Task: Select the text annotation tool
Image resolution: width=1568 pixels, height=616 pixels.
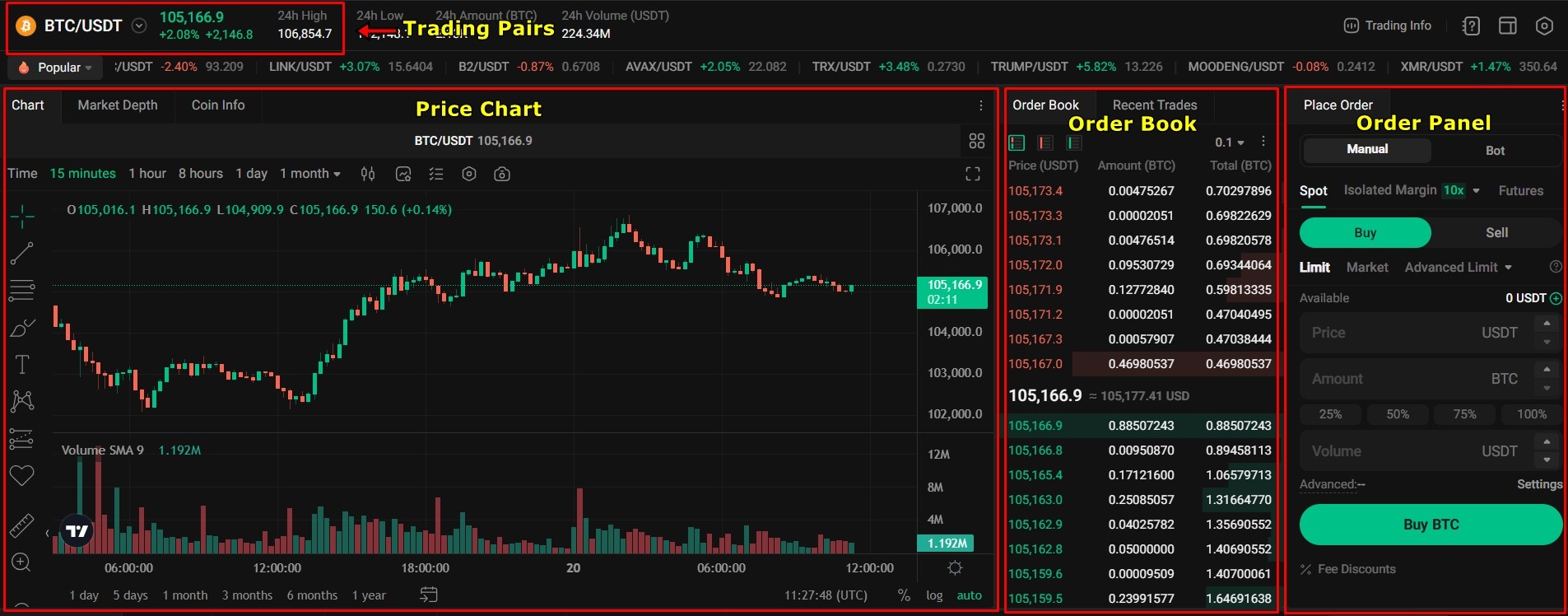Action: click(x=22, y=364)
